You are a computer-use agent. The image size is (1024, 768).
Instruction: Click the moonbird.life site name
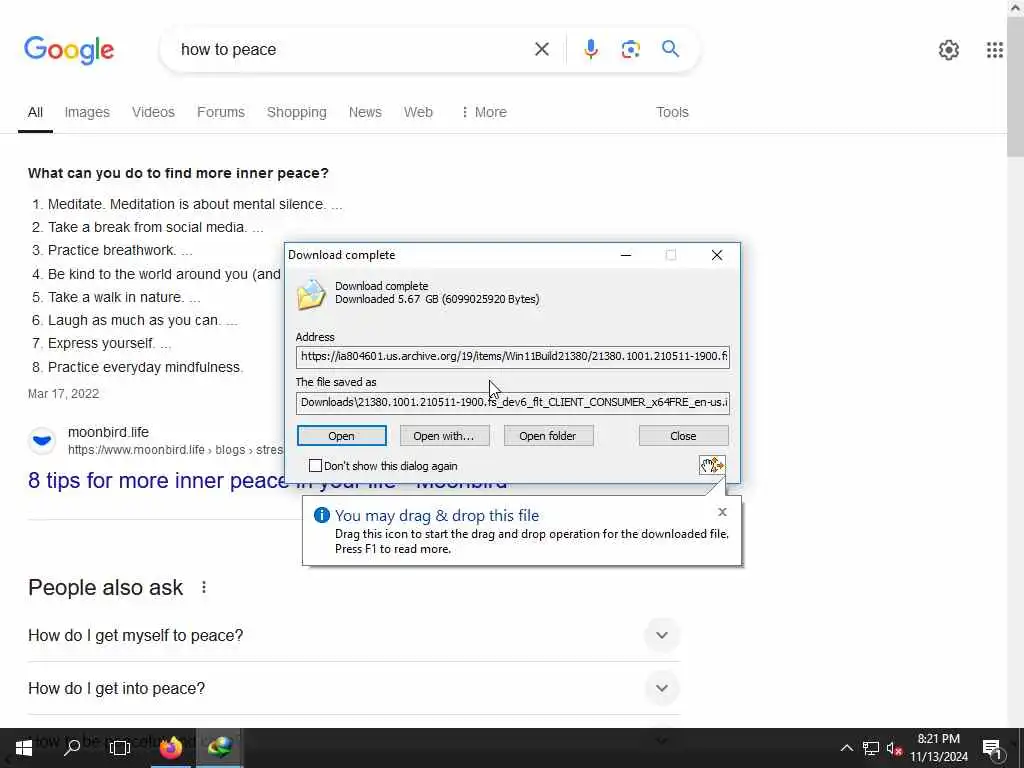[x=108, y=432]
